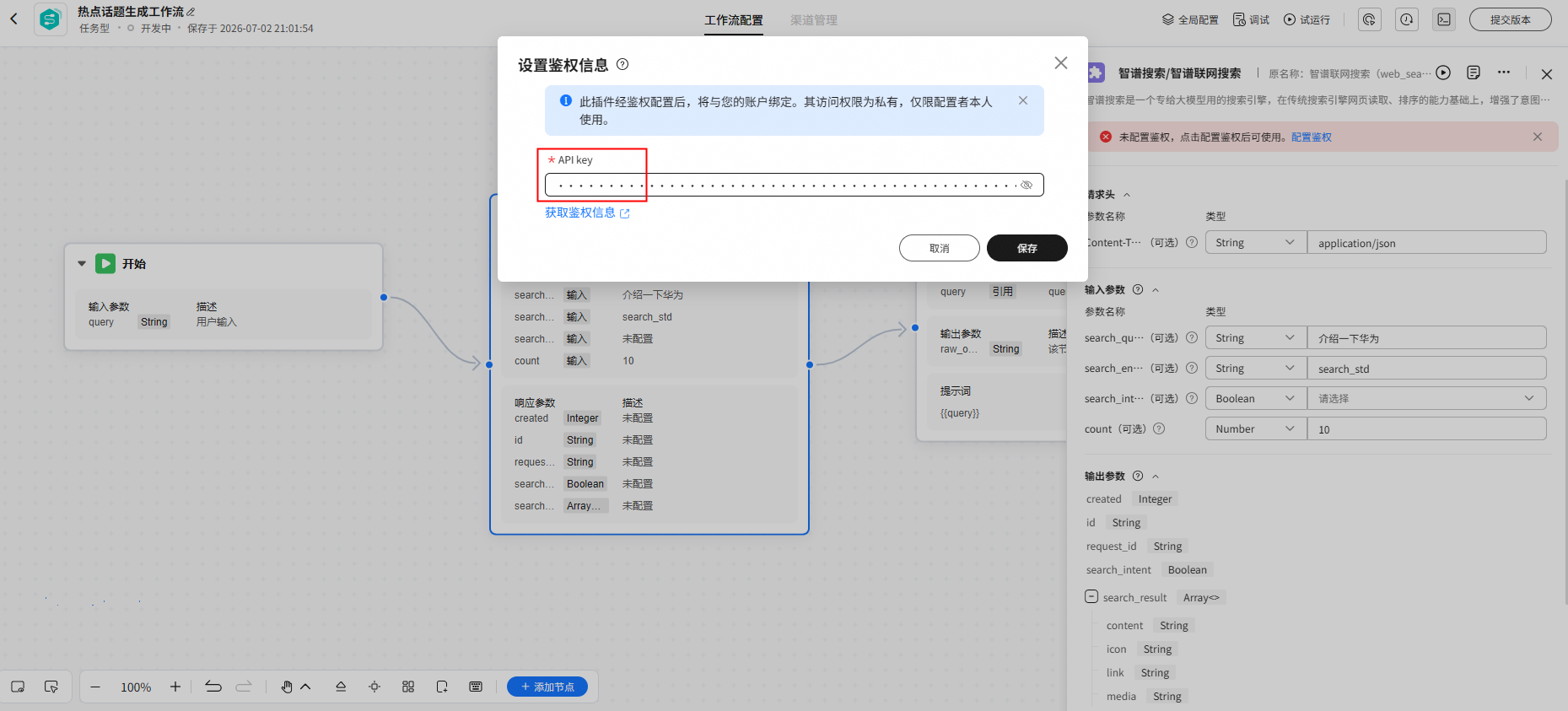
Task: Open search_query String type dropdown
Action: pos(1256,338)
